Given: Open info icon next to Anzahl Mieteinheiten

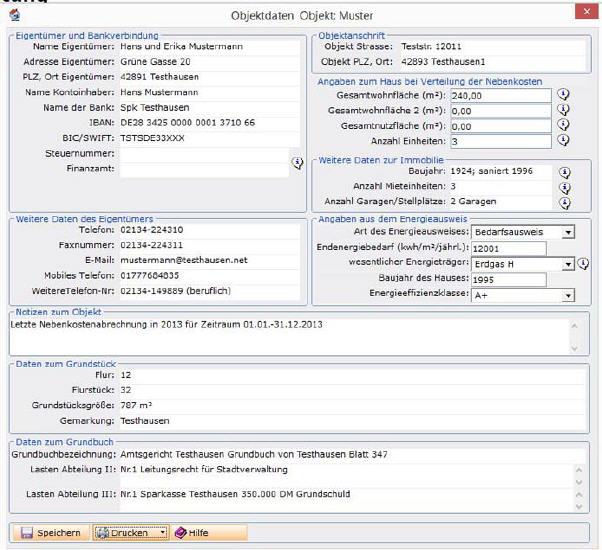Looking at the screenshot, I should (x=564, y=188).
